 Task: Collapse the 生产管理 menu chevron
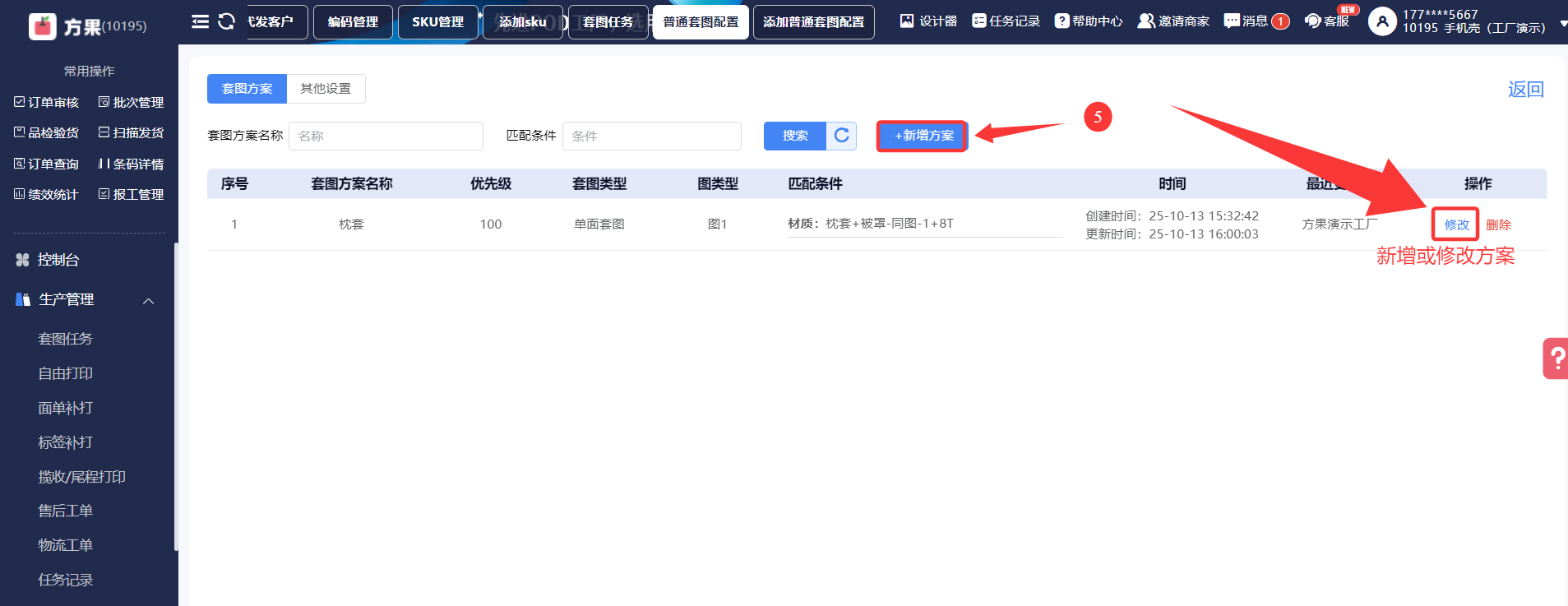tap(149, 301)
